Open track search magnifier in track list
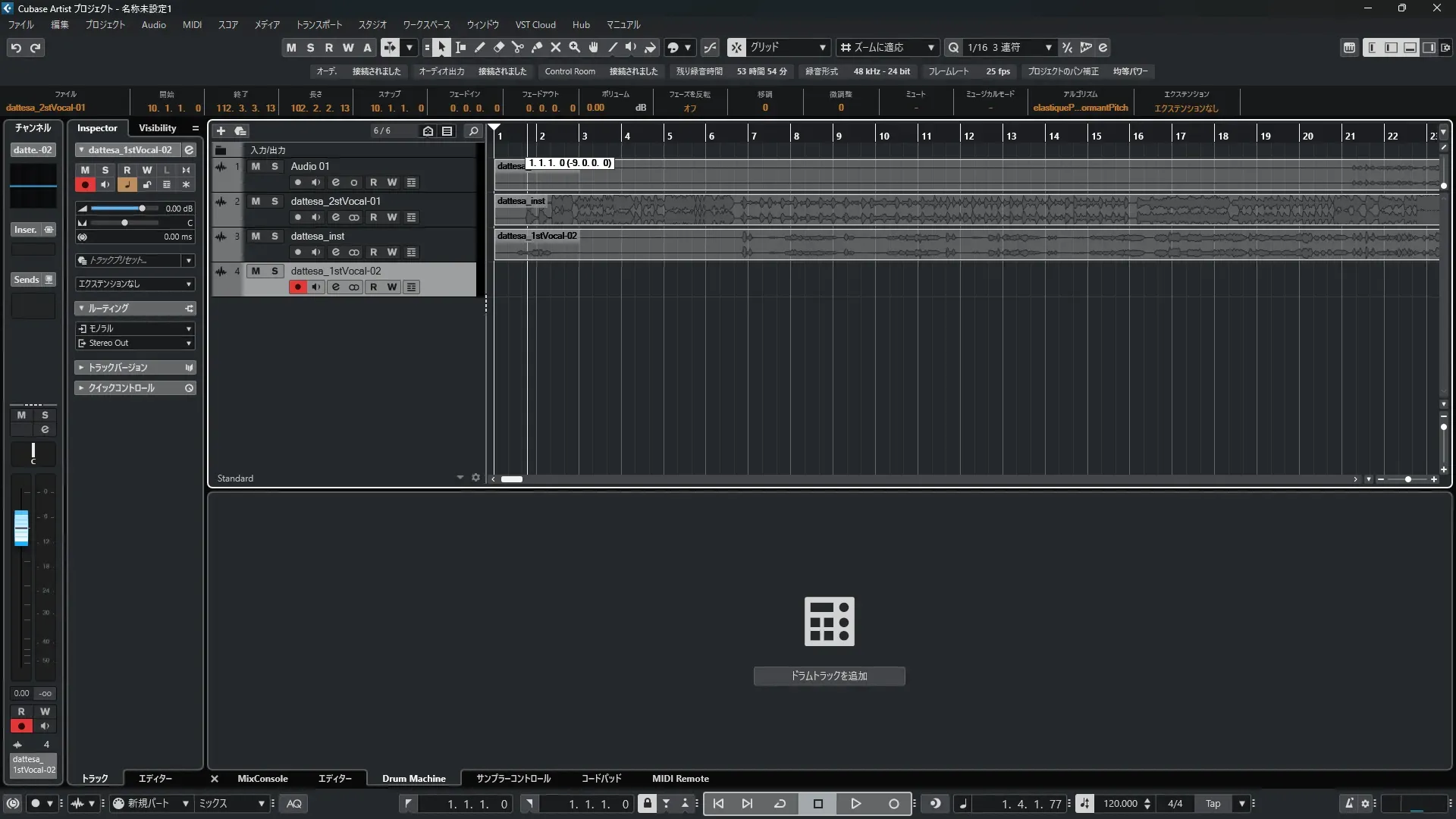The image size is (1456, 819). (x=473, y=130)
